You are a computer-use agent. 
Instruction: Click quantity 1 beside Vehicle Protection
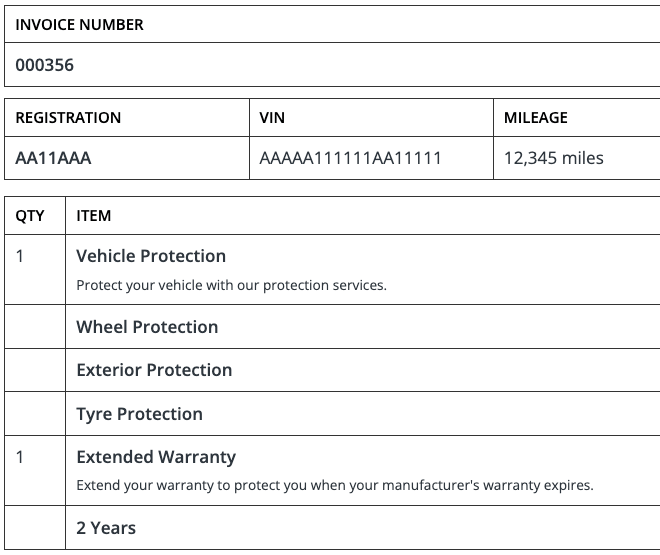(21, 256)
